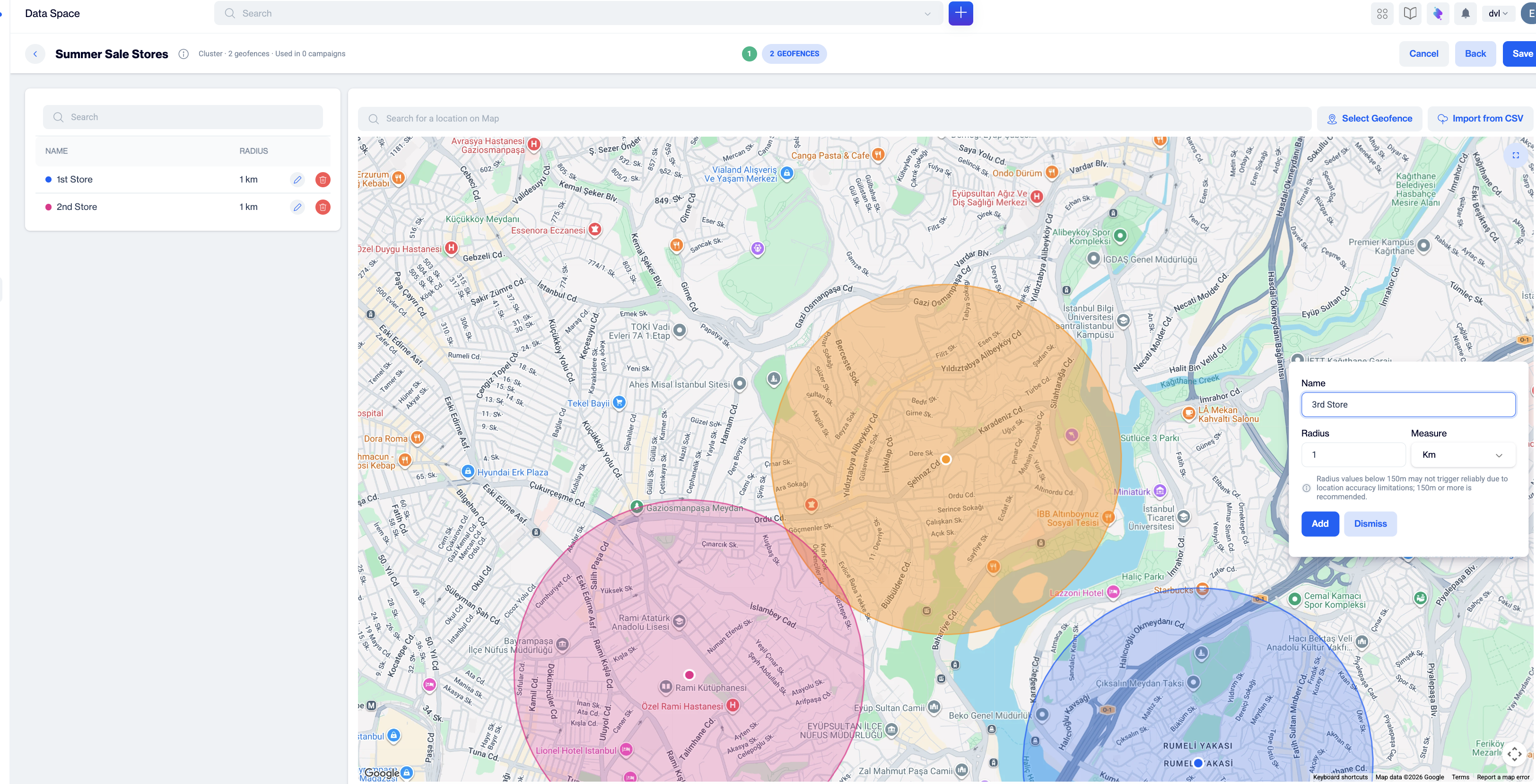The height and width of the screenshot is (784, 1536).
Task: Go to step 1 indicator
Action: [750, 53]
